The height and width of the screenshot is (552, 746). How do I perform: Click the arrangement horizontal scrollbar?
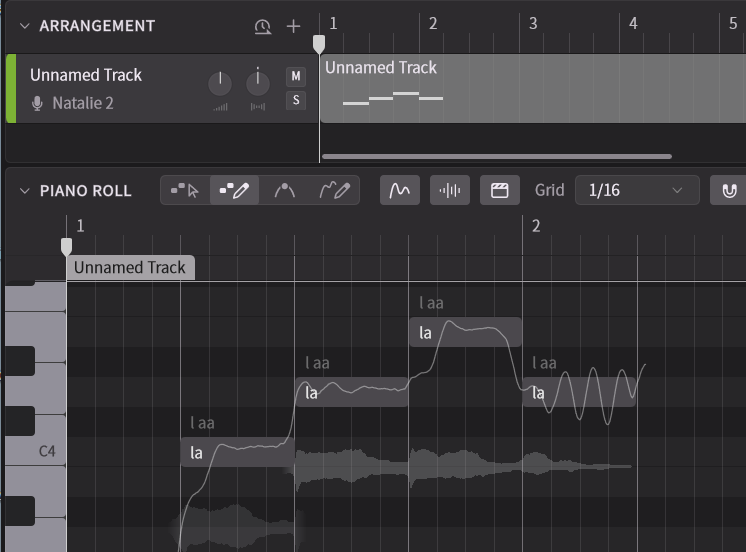[x=497, y=156]
